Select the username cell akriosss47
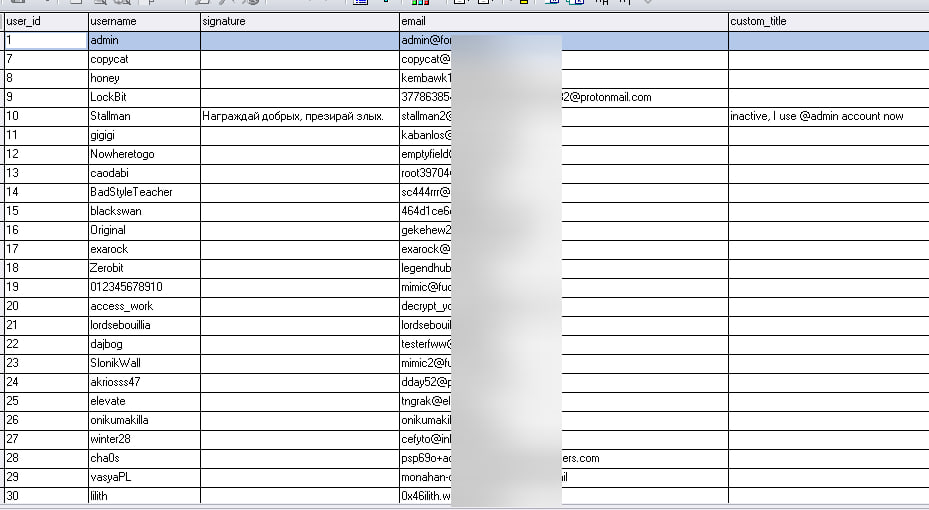The height and width of the screenshot is (510, 929). [145, 381]
